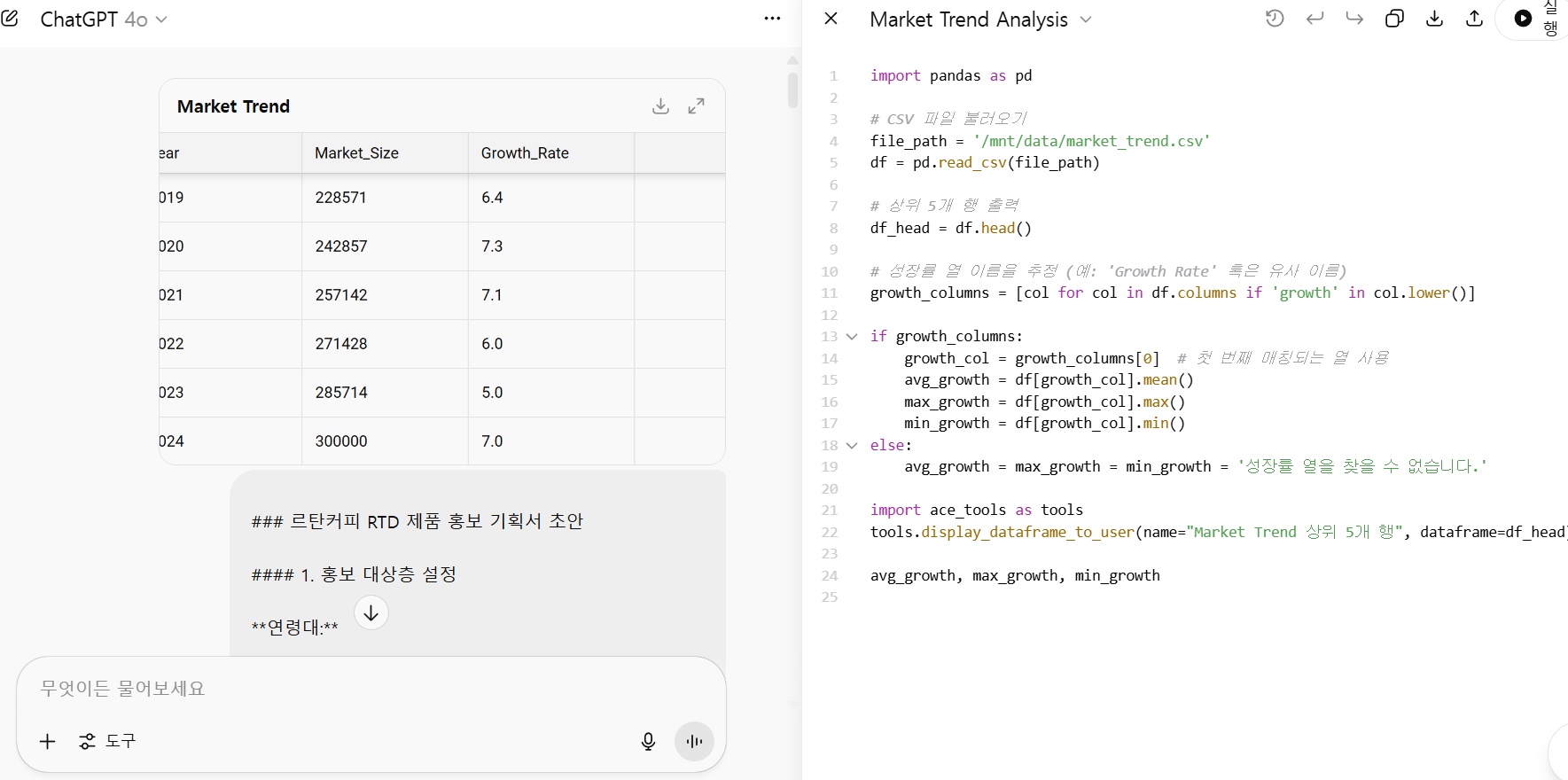Click the Growth_Rate cell 7.0
This screenshot has height=780, width=1568.
(x=551, y=441)
